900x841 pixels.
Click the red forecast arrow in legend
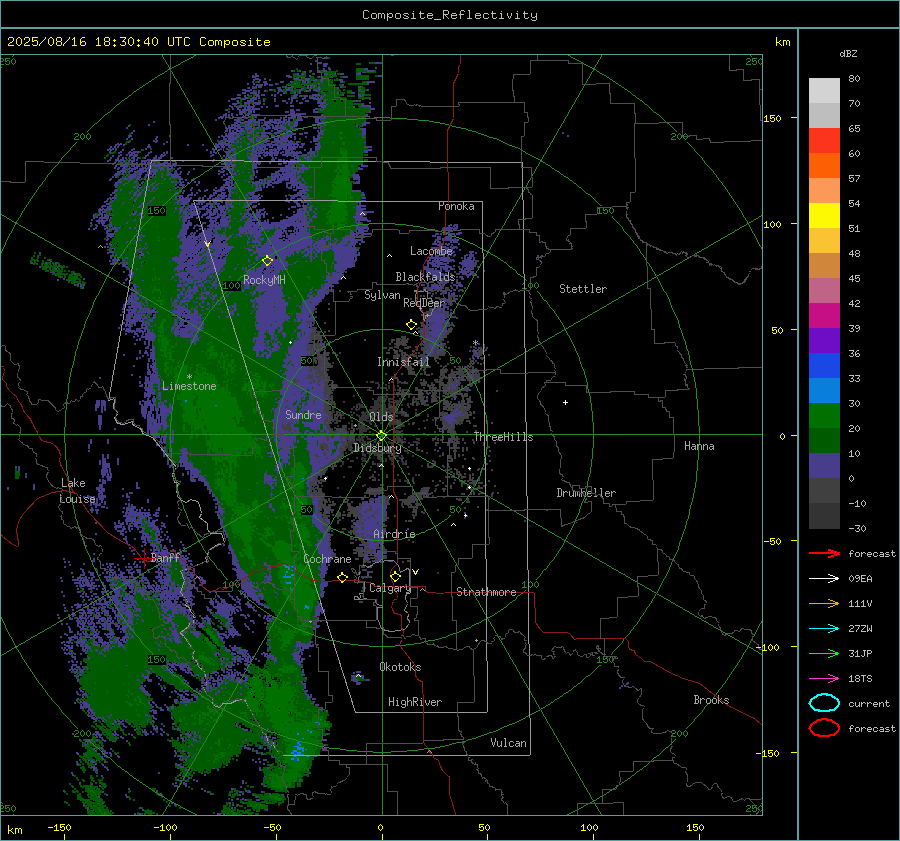click(824, 553)
